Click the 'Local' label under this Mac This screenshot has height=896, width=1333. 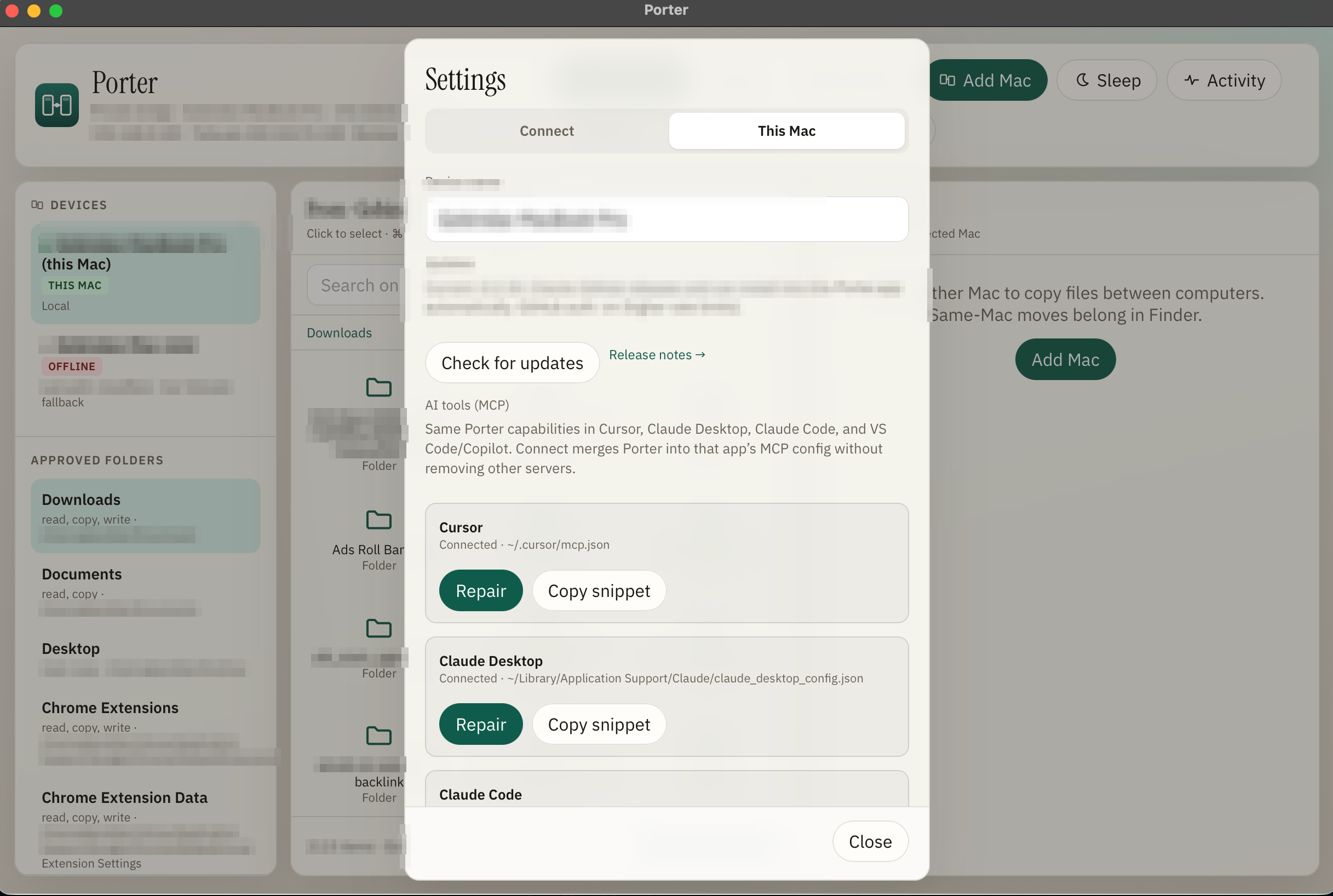[x=55, y=306]
